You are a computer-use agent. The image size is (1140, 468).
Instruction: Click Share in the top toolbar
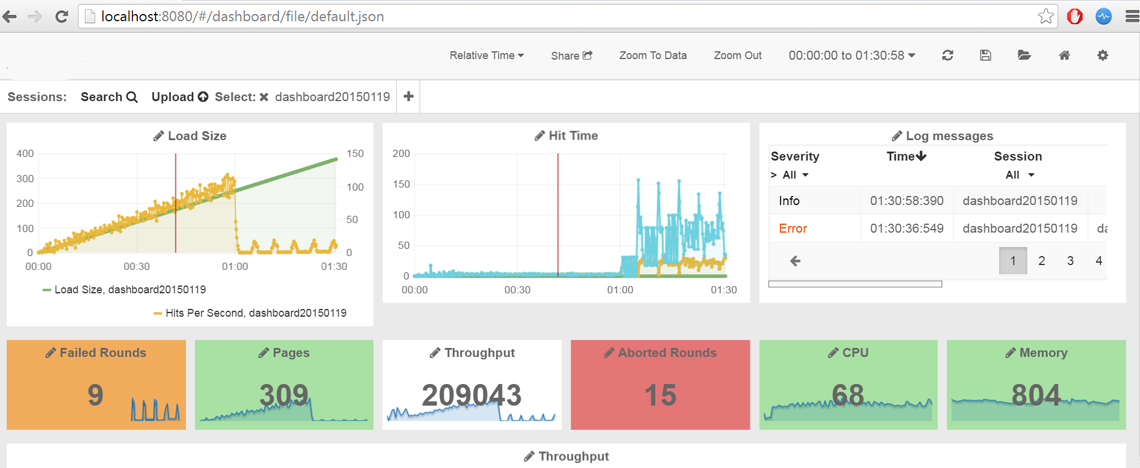571,55
